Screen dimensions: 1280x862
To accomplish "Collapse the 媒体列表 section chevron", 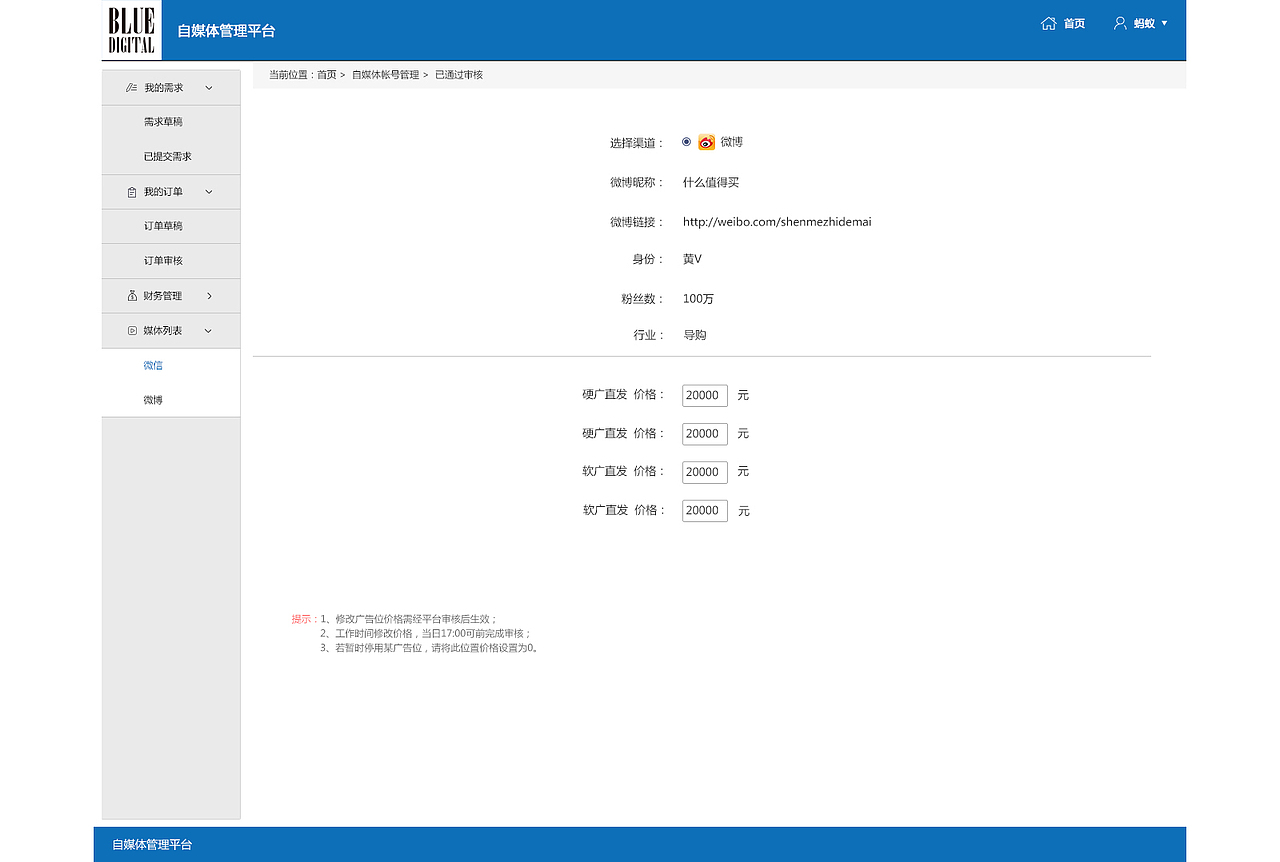I will 209,330.
